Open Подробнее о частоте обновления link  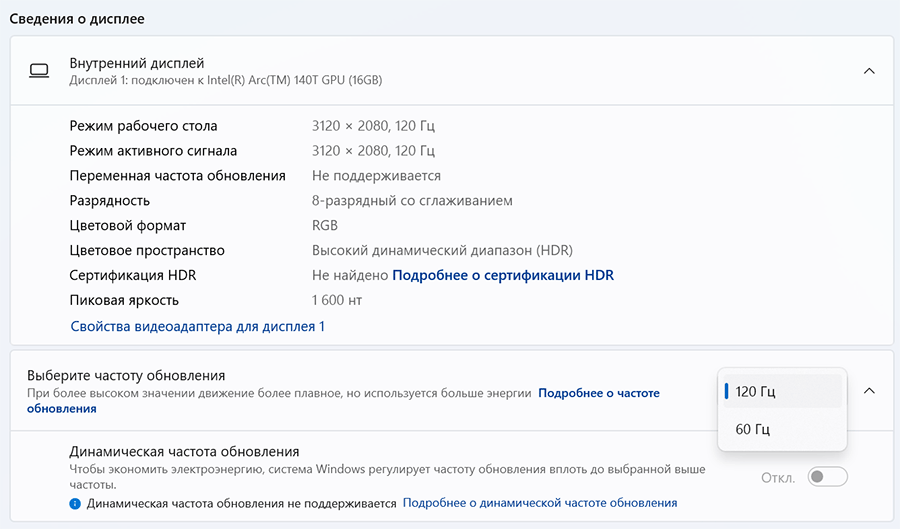coord(598,394)
